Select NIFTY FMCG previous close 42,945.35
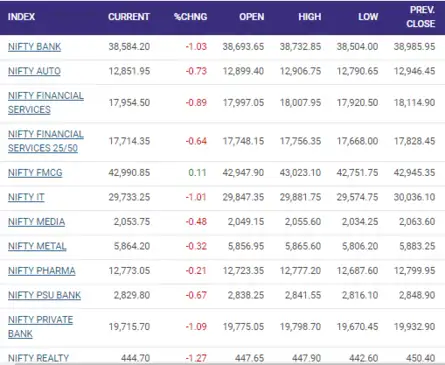Viewport: 445px width, 365px height. 414,173
